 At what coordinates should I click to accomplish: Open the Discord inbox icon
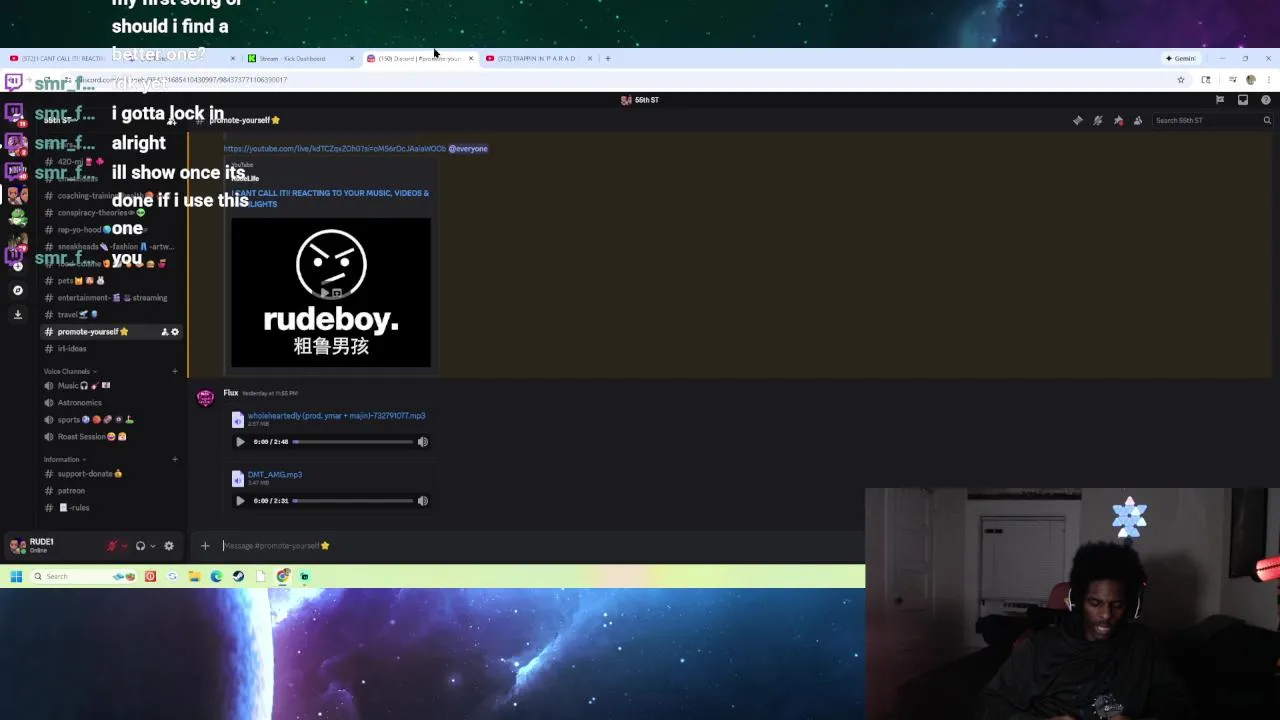click(x=1243, y=100)
